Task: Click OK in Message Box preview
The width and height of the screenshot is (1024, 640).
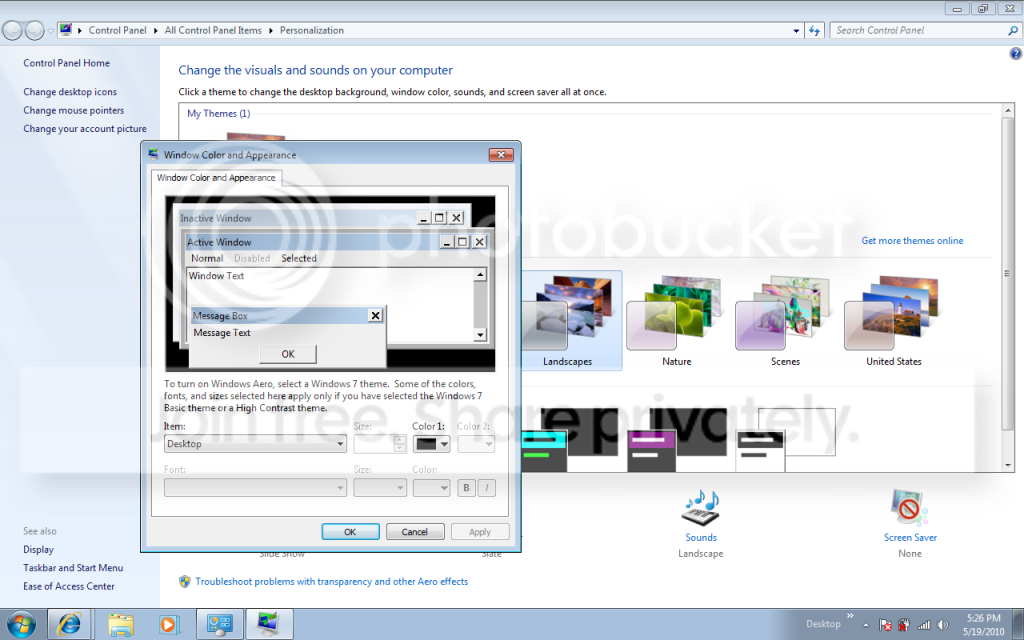Action: click(288, 354)
